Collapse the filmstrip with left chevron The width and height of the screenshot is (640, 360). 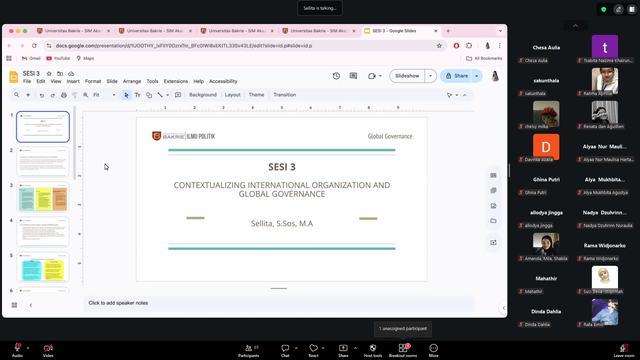31,305
